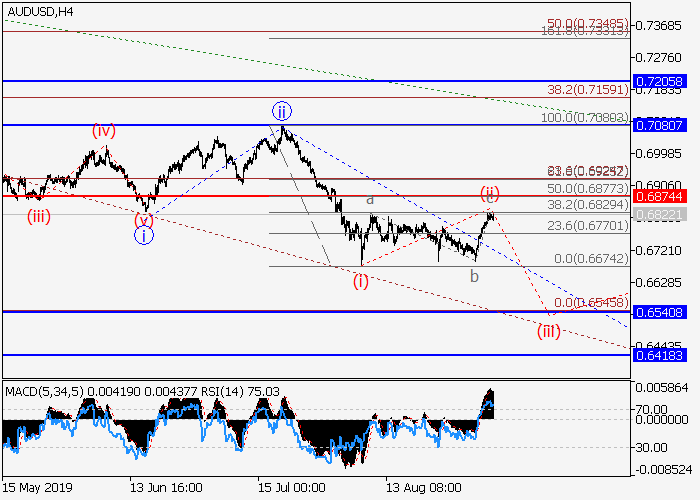Click the circled wave ii label at the peak
700x500 pixels.
[283, 111]
